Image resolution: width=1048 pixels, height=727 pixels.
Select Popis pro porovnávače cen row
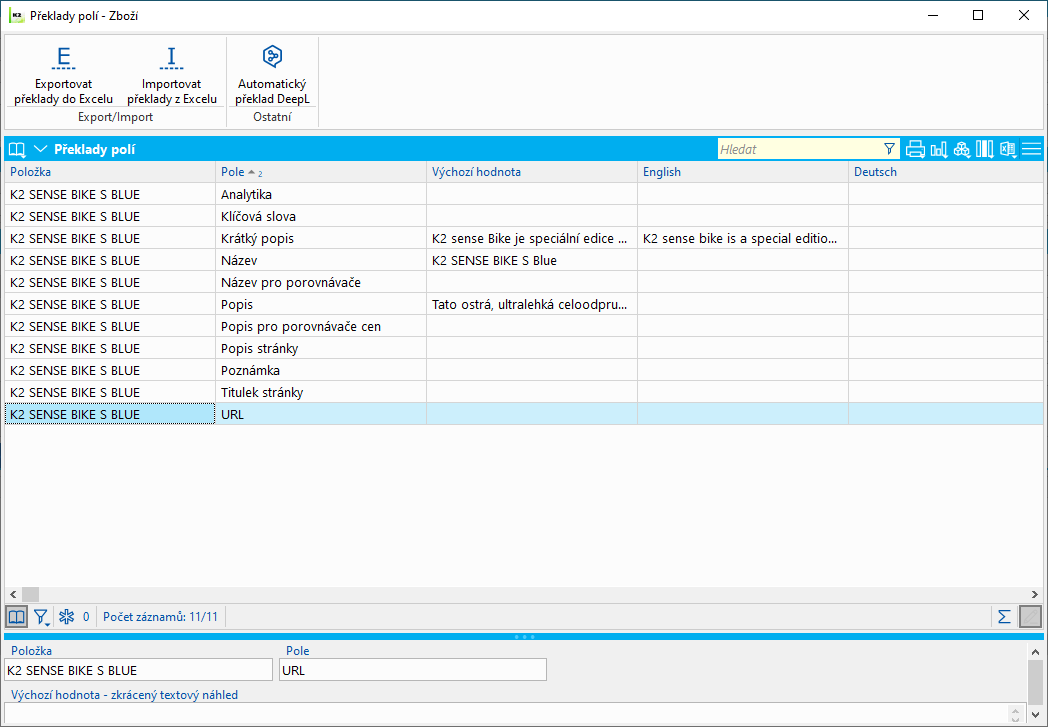524,327
